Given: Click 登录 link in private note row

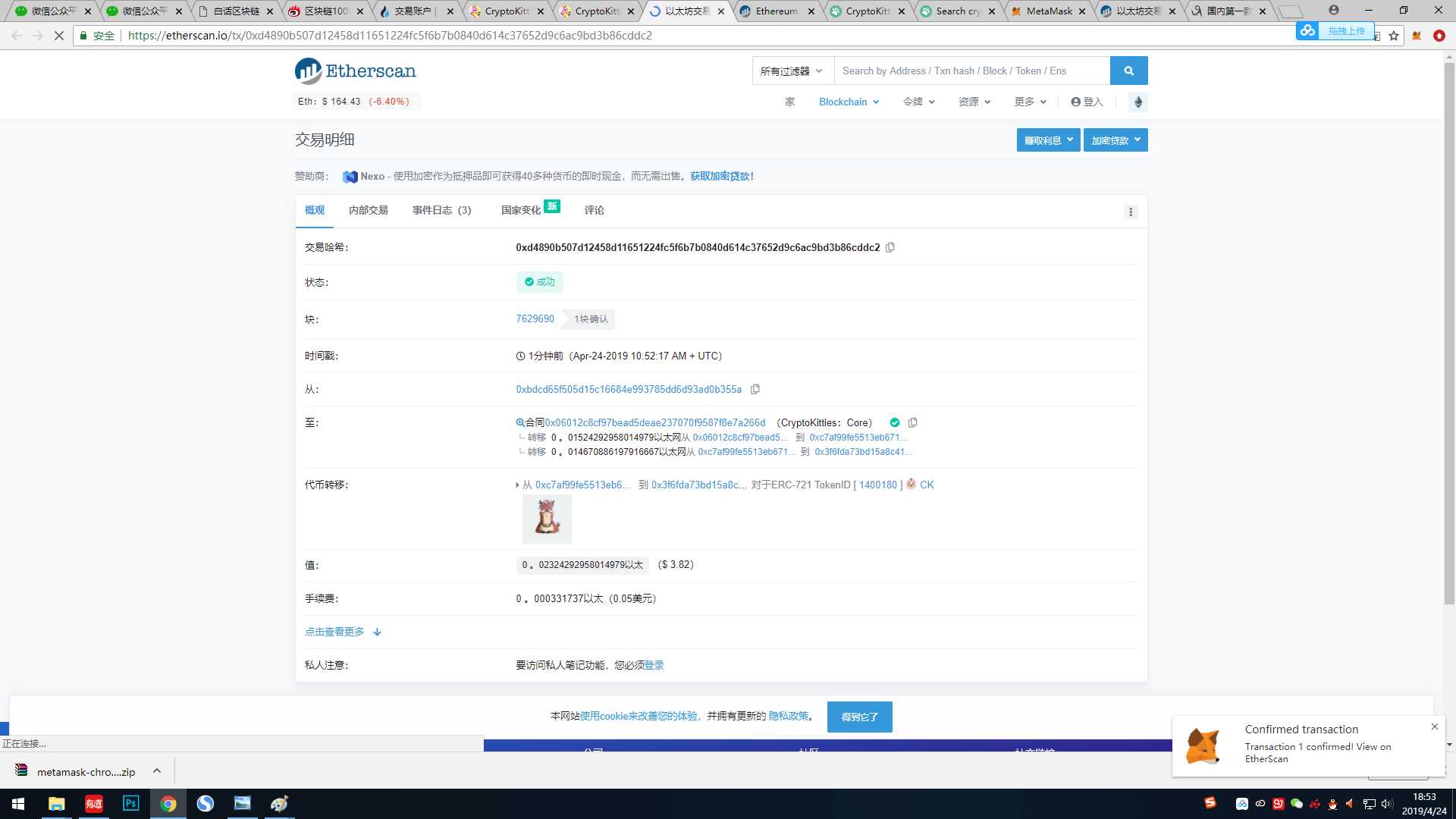Looking at the screenshot, I should point(654,665).
